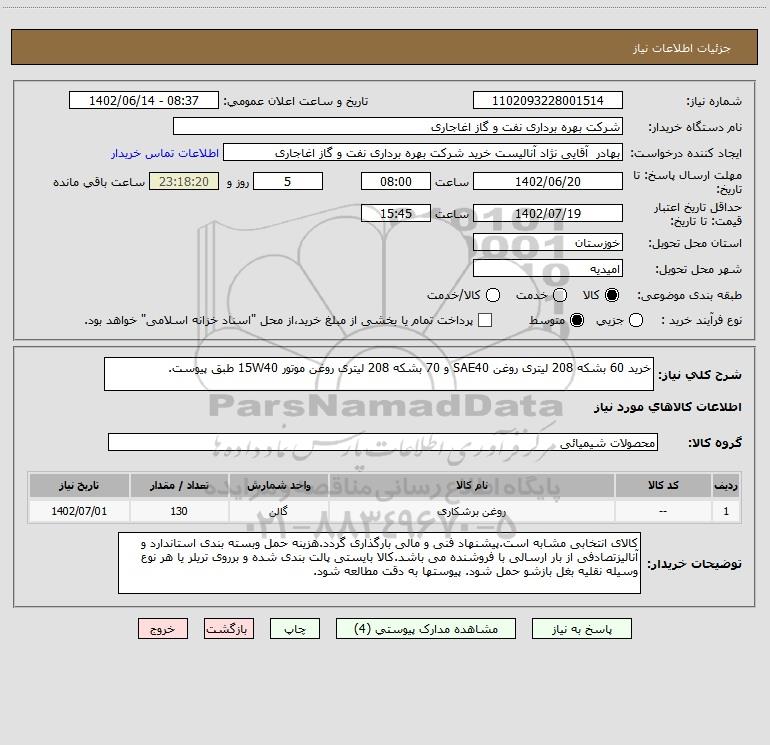Click پاسخ به نیاز button
The height and width of the screenshot is (745, 770).
(582, 629)
